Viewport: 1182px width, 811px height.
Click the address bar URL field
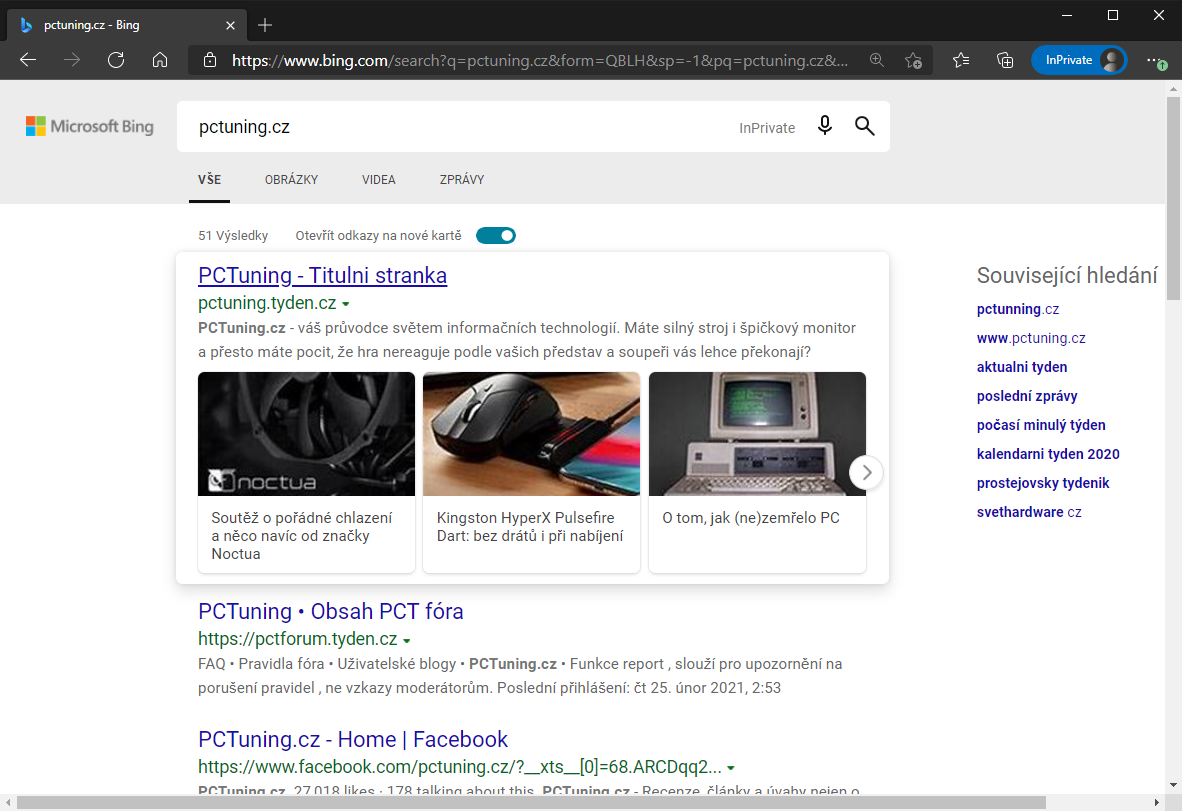click(540, 60)
